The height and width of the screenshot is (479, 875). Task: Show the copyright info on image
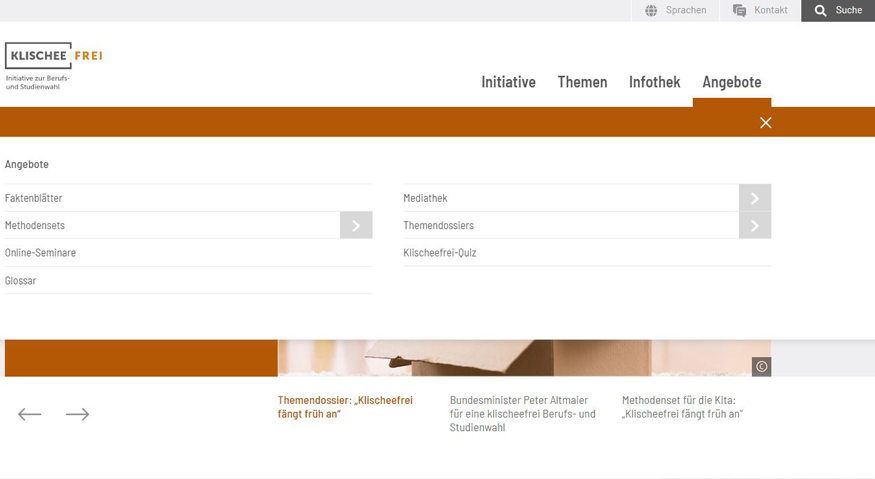[761, 367]
